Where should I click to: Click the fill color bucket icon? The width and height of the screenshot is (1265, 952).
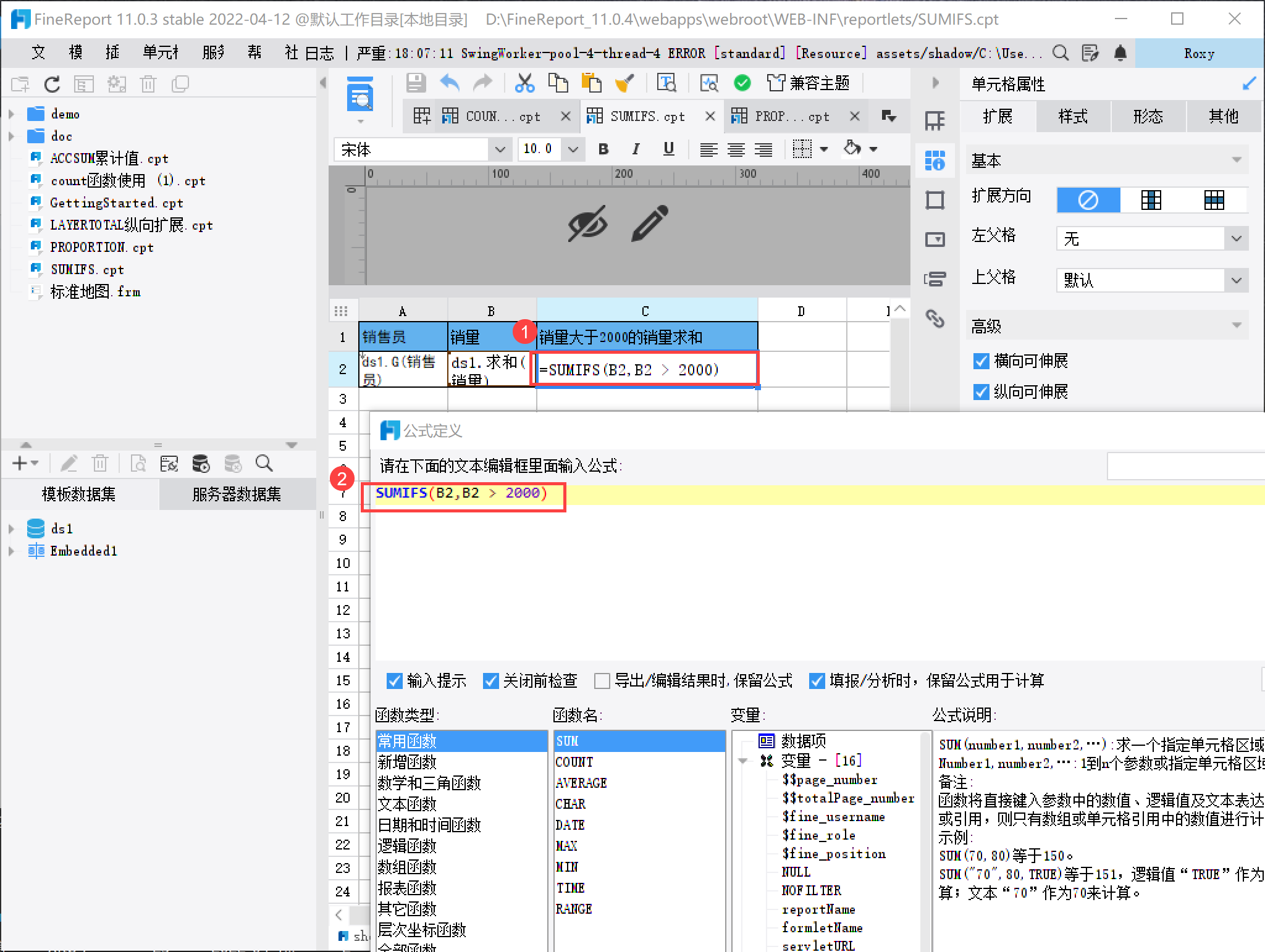click(x=852, y=149)
